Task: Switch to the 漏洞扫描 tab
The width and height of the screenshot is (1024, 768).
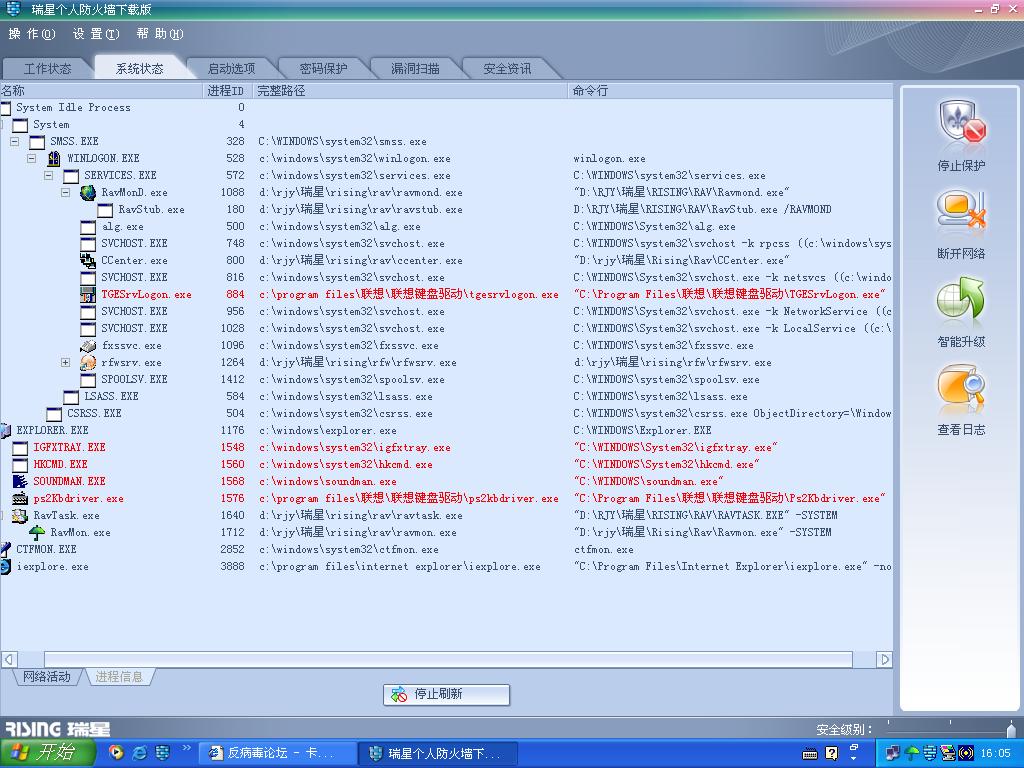Action: pos(415,69)
